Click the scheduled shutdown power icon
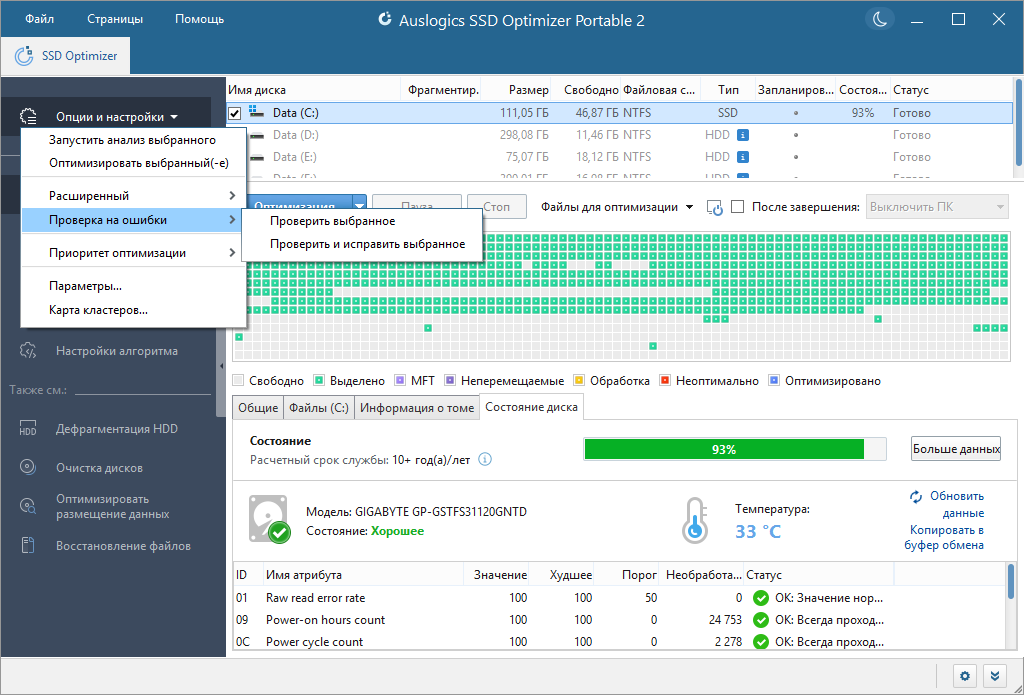This screenshot has width=1024, height=695. (x=714, y=208)
